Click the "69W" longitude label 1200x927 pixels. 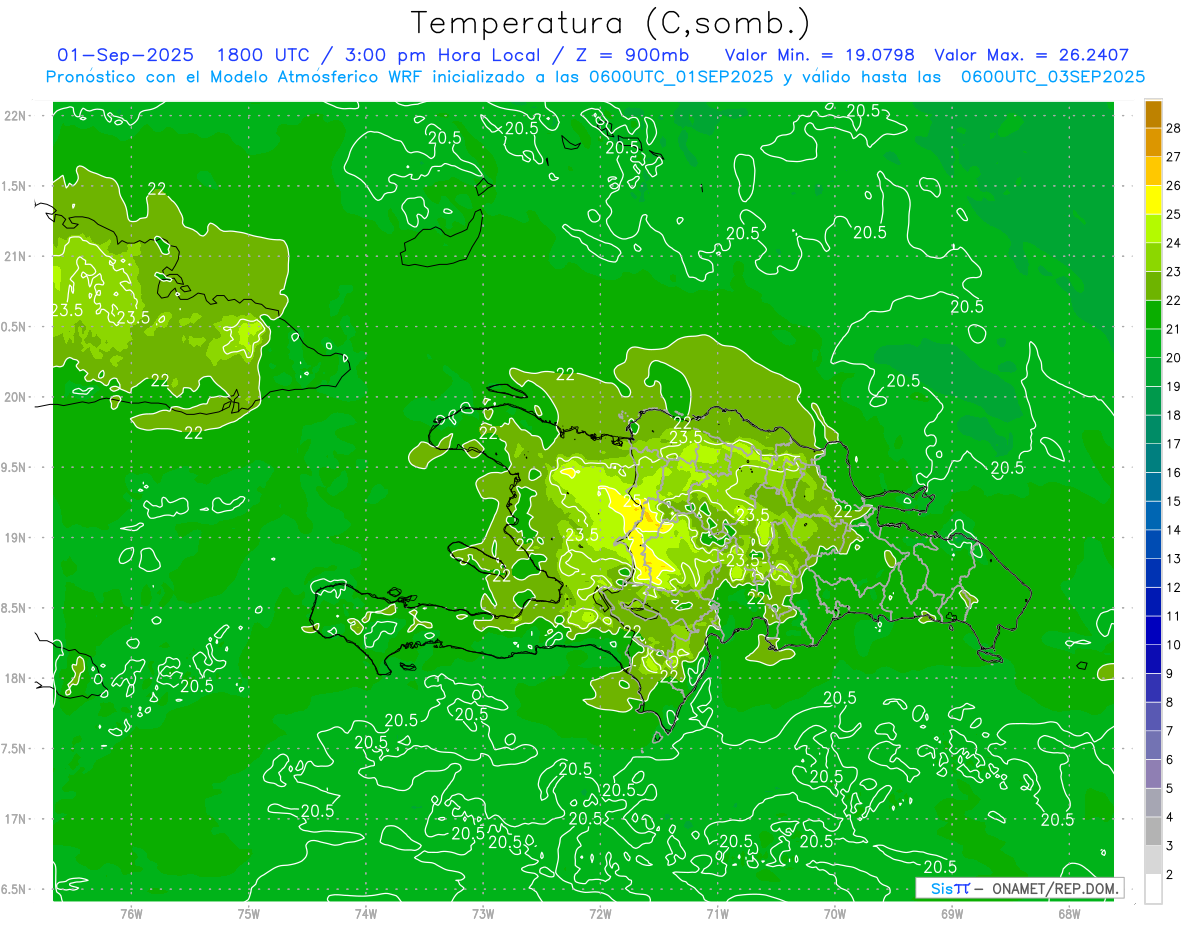(x=952, y=914)
